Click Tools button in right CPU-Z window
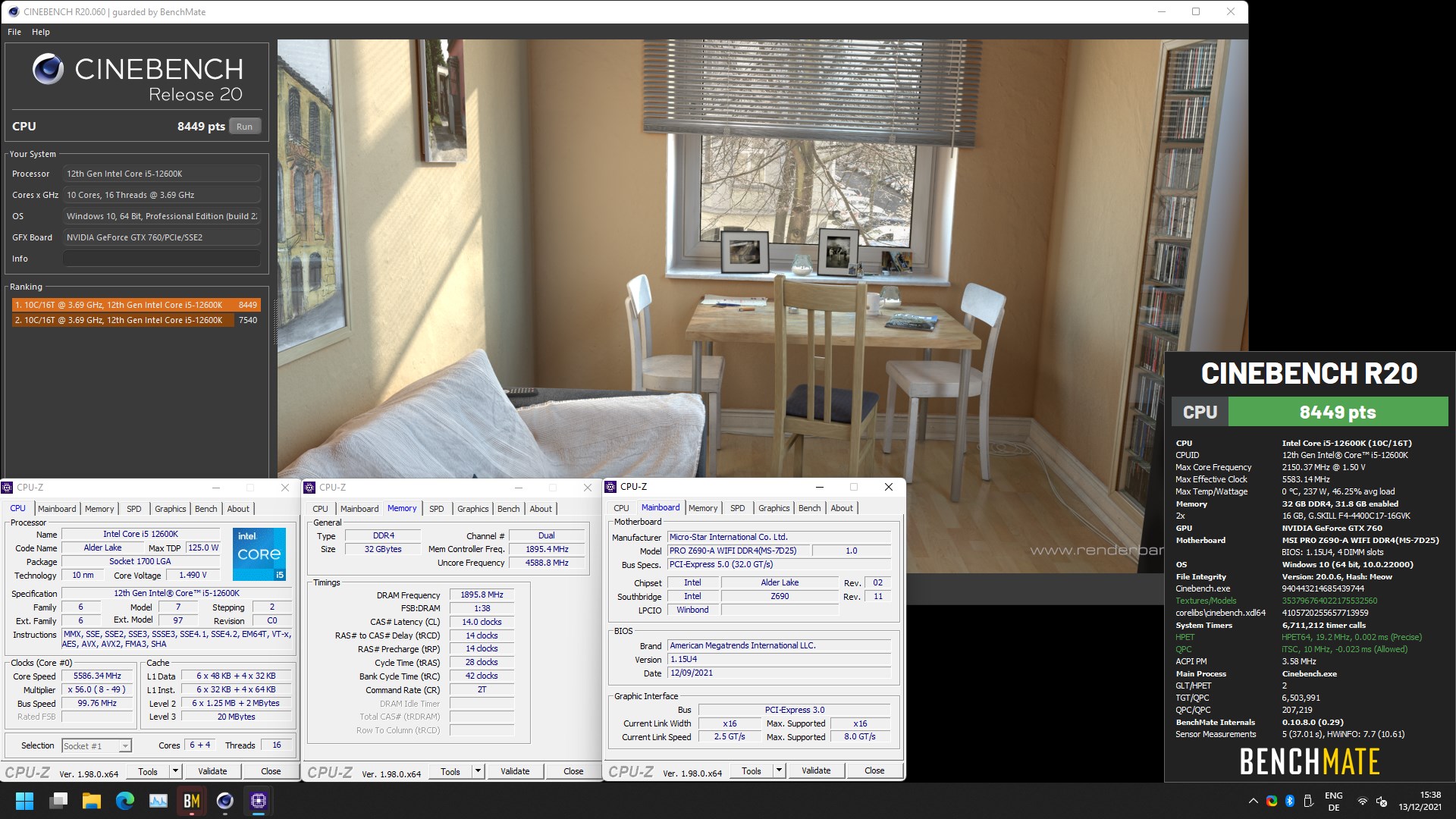The image size is (1456, 819). tap(752, 770)
